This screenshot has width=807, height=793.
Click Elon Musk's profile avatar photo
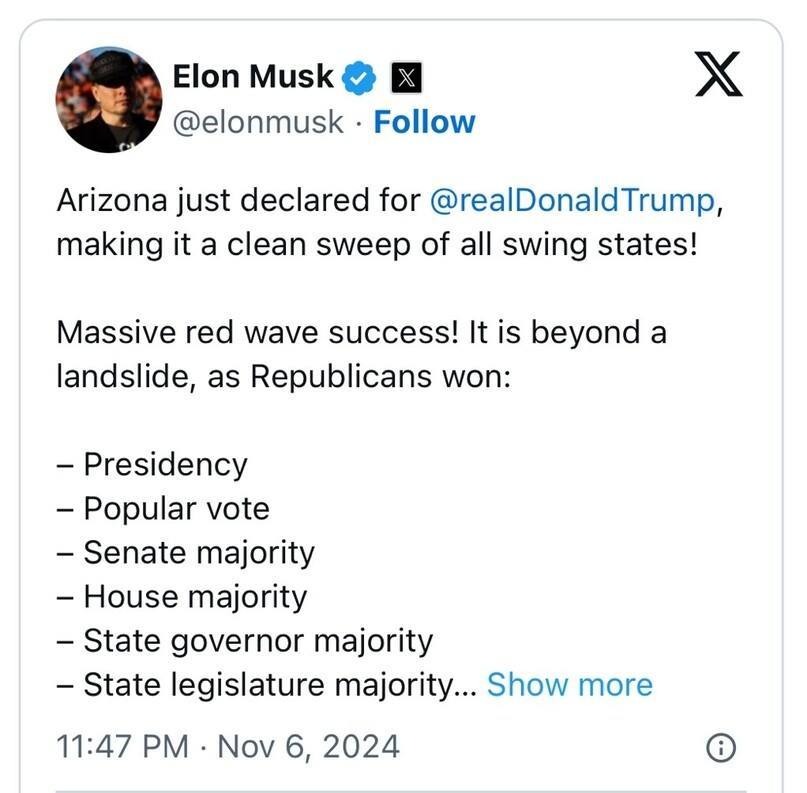click(108, 100)
